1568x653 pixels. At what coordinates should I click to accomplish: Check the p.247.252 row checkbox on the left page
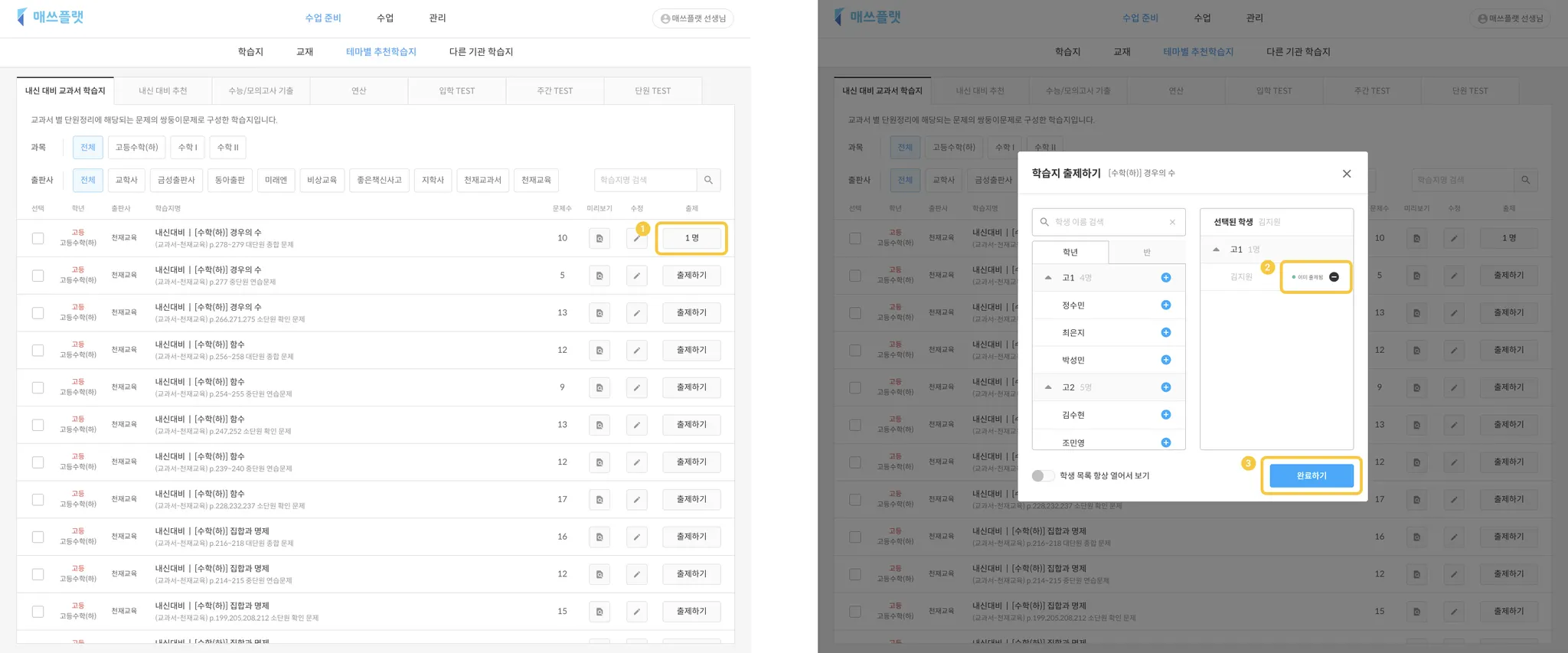(x=38, y=425)
